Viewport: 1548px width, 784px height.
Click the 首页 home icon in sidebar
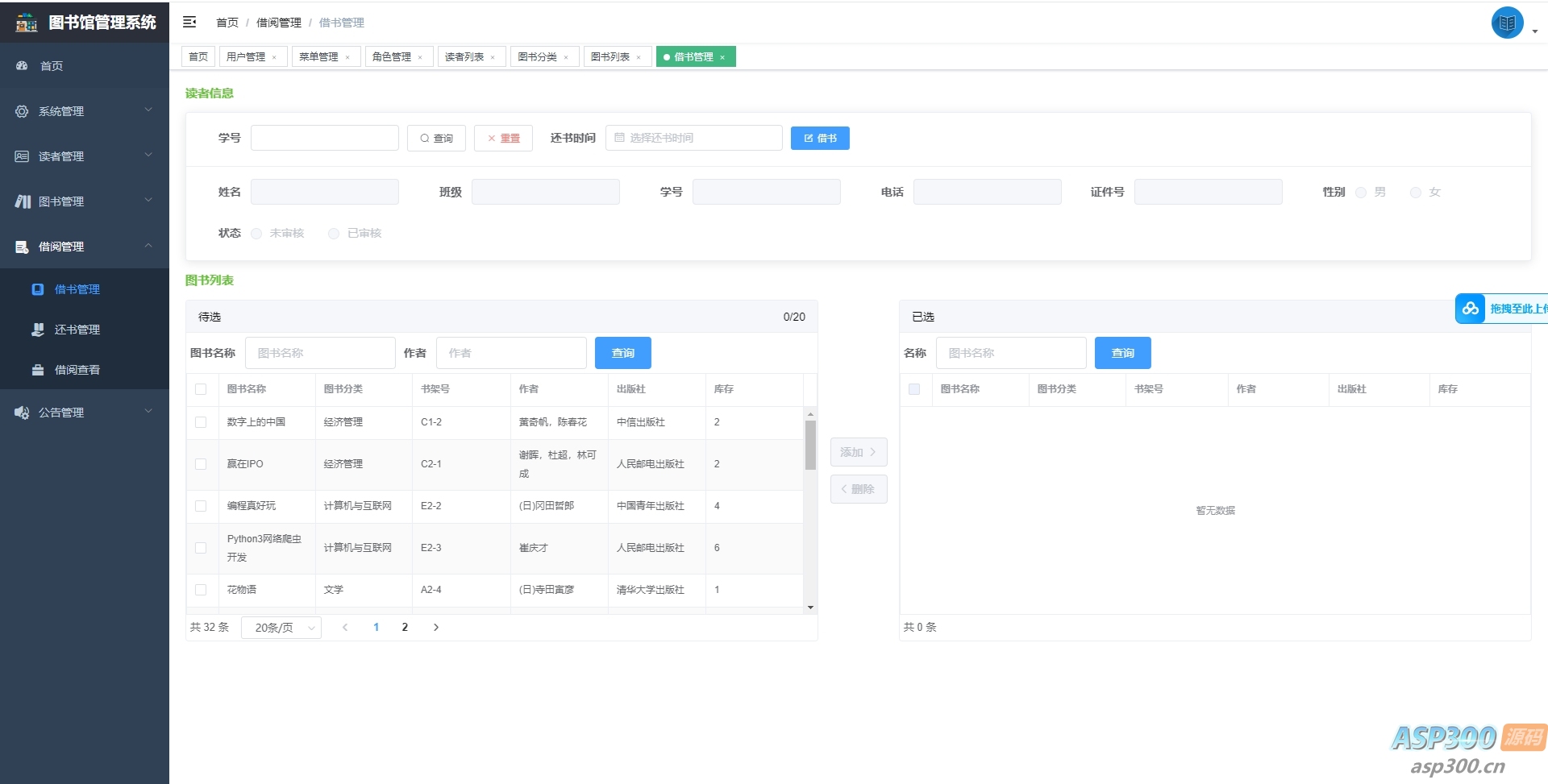coord(21,65)
